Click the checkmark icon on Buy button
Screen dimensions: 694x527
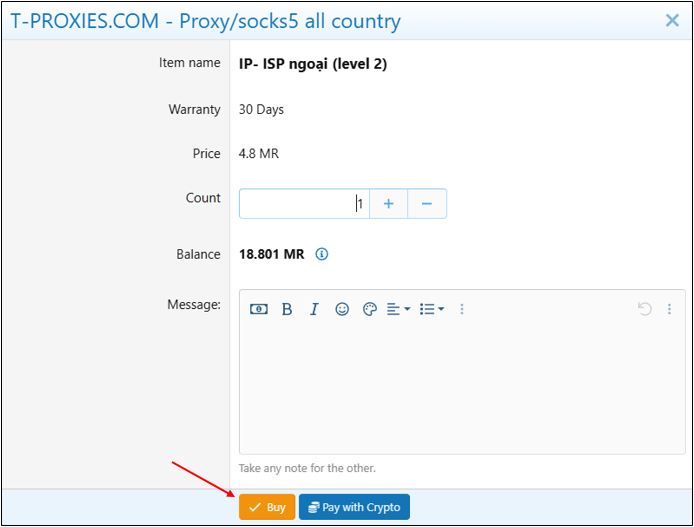pyautogui.click(x=255, y=507)
